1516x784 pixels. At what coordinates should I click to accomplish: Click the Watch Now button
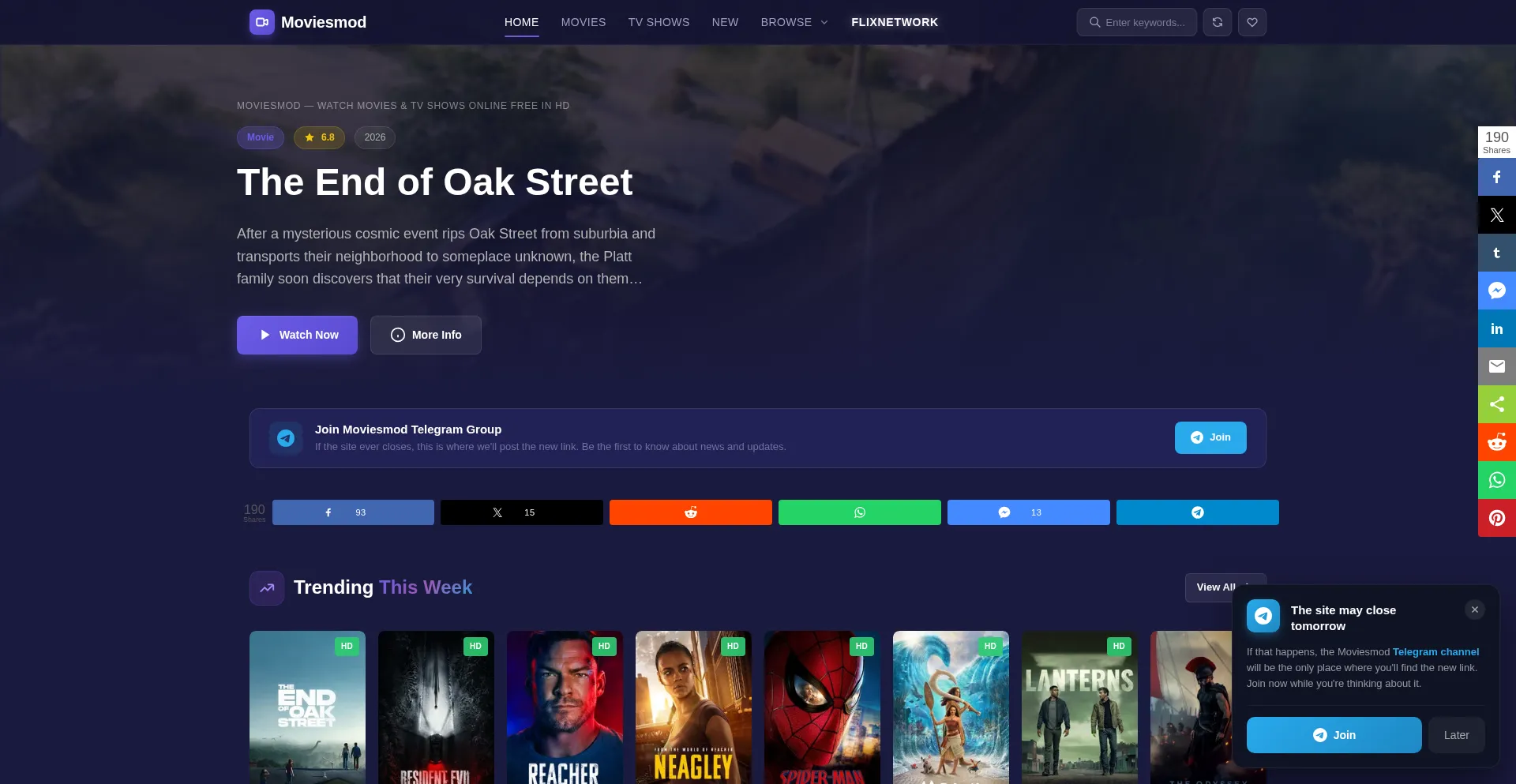[x=297, y=335]
